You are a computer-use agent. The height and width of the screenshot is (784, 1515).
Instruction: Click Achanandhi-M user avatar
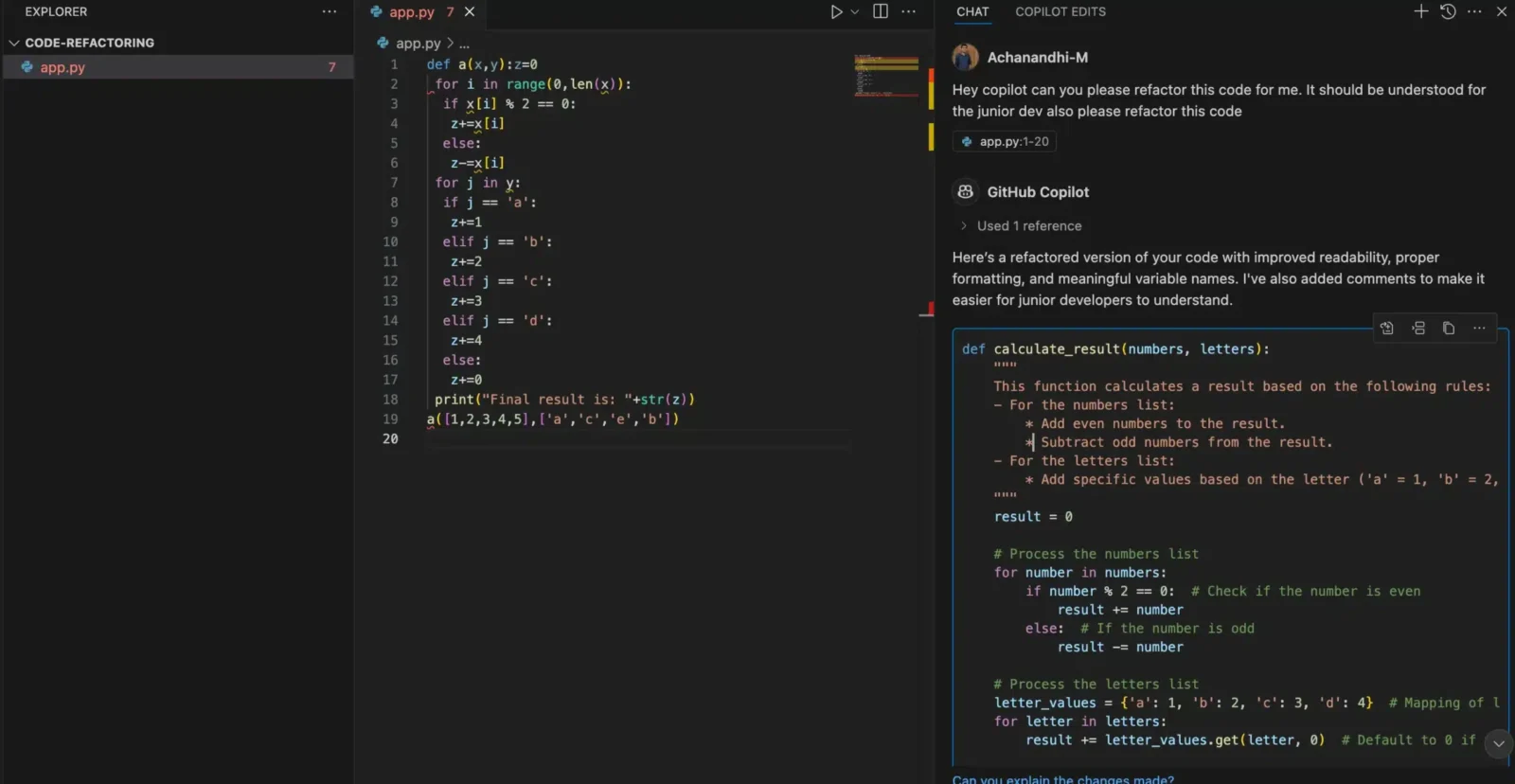coord(965,57)
